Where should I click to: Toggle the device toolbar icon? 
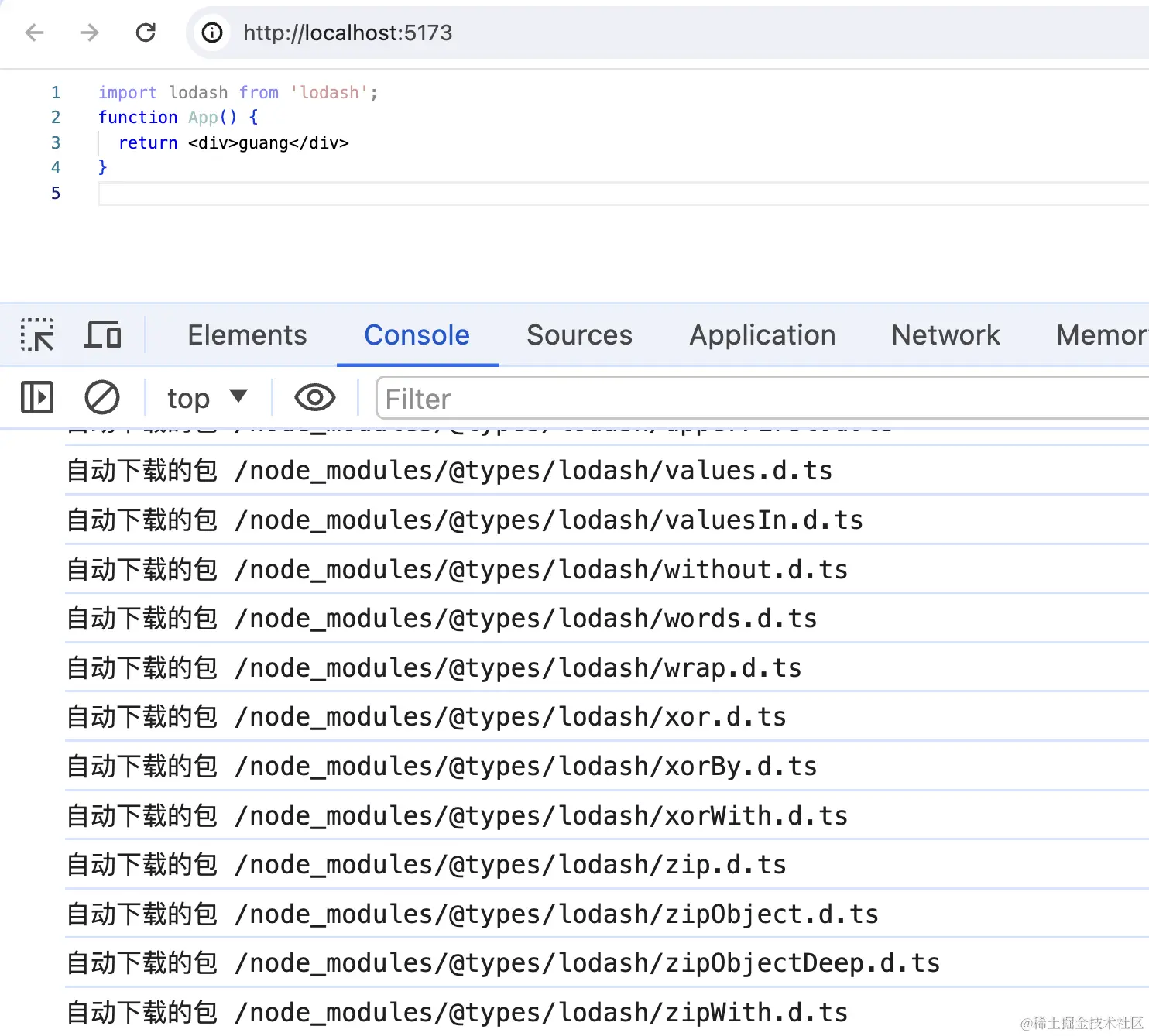coord(102,334)
